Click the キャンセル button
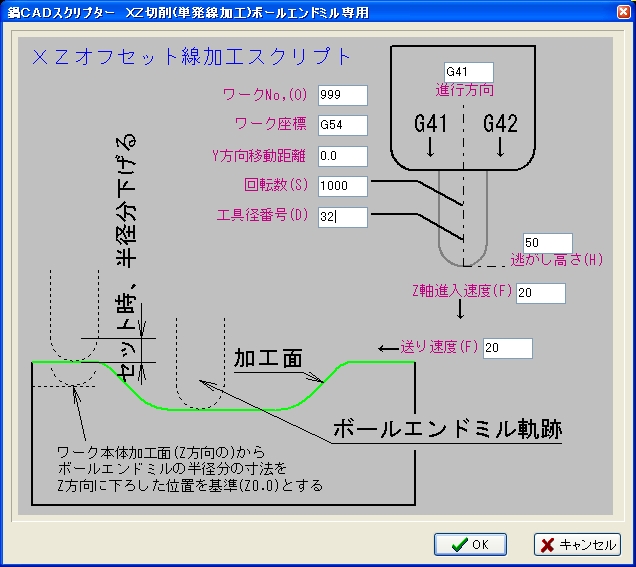 (577, 544)
